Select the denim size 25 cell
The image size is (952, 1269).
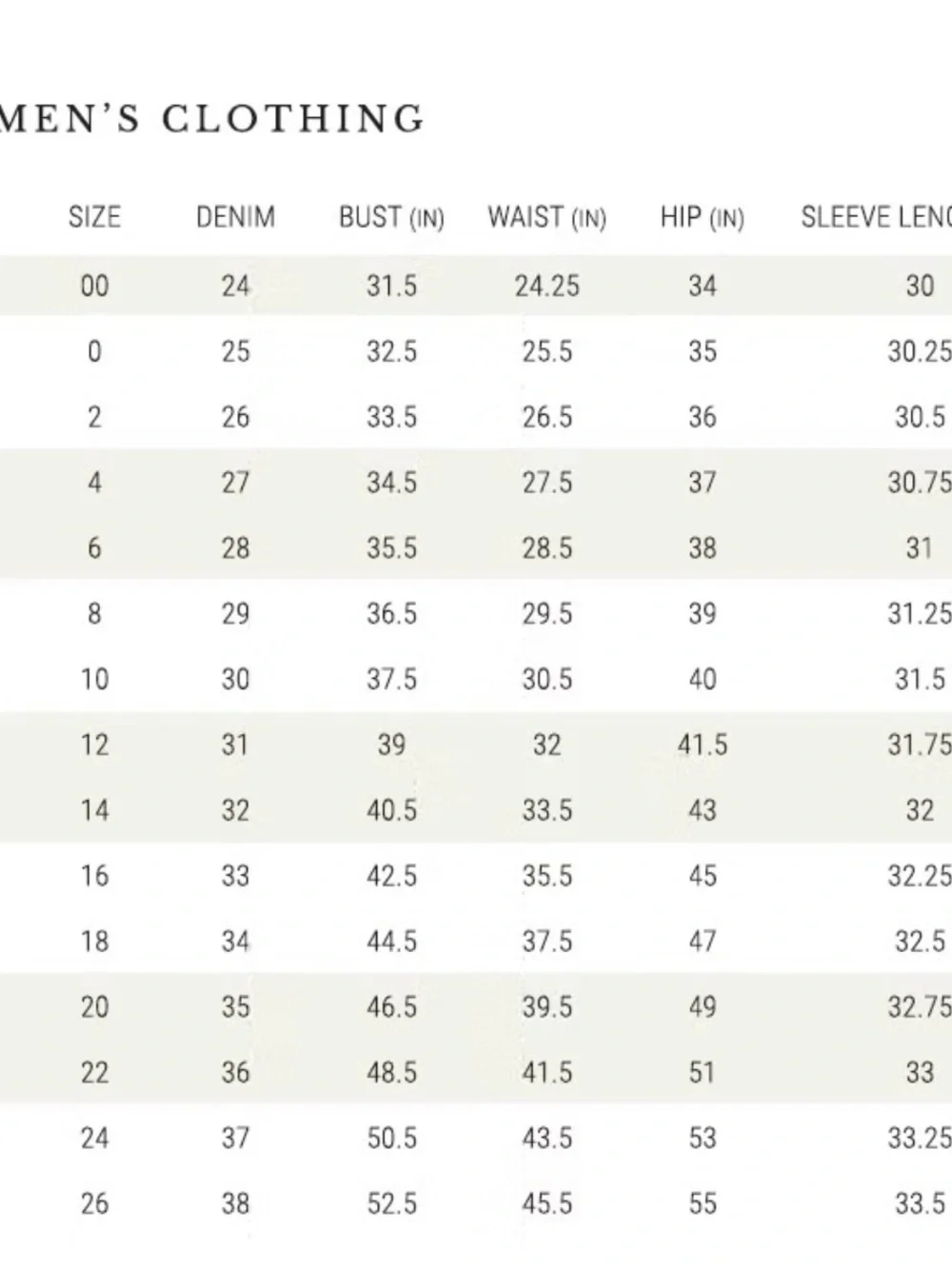(x=235, y=351)
